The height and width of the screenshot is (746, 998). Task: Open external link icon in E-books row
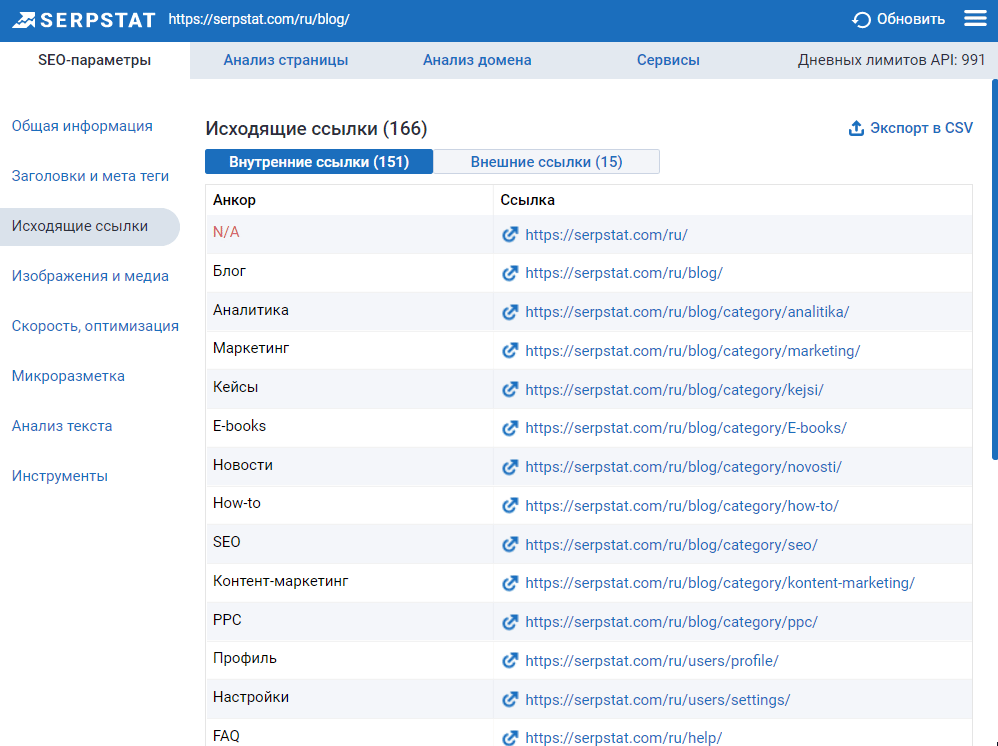click(x=510, y=428)
